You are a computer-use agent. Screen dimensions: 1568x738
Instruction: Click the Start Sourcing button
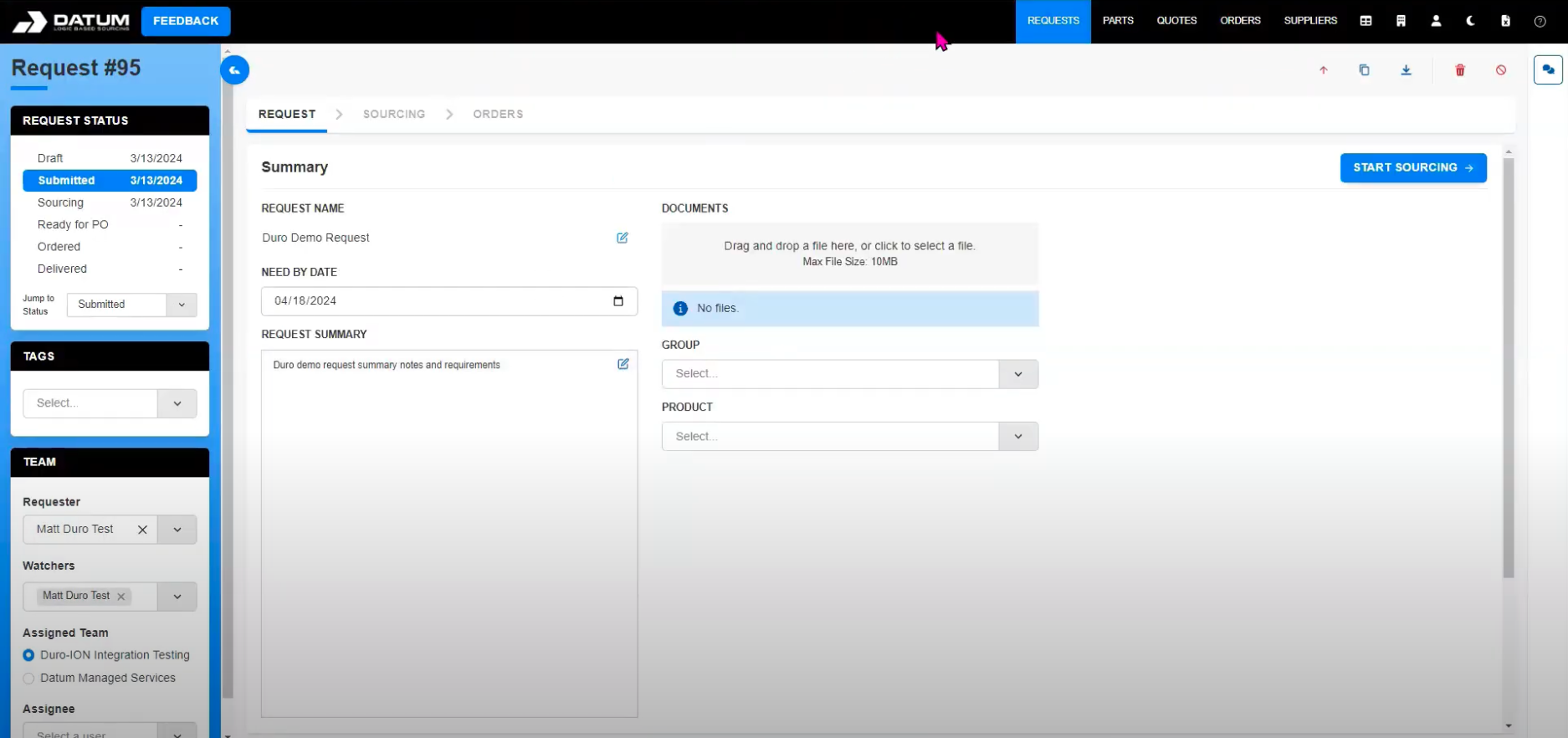(x=1412, y=167)
